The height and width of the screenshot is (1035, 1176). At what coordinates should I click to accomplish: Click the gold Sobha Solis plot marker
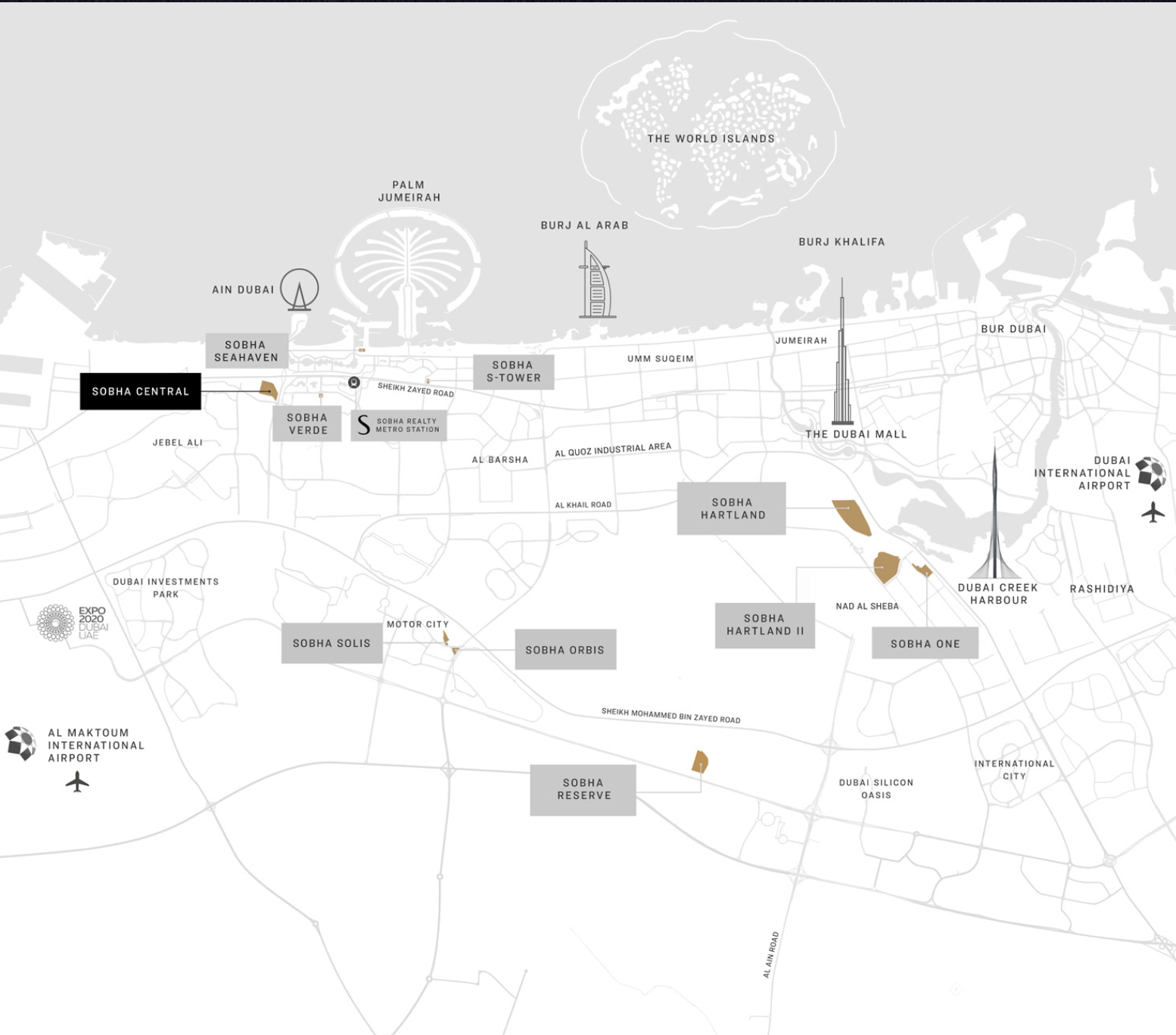click(x=446, y=639)
